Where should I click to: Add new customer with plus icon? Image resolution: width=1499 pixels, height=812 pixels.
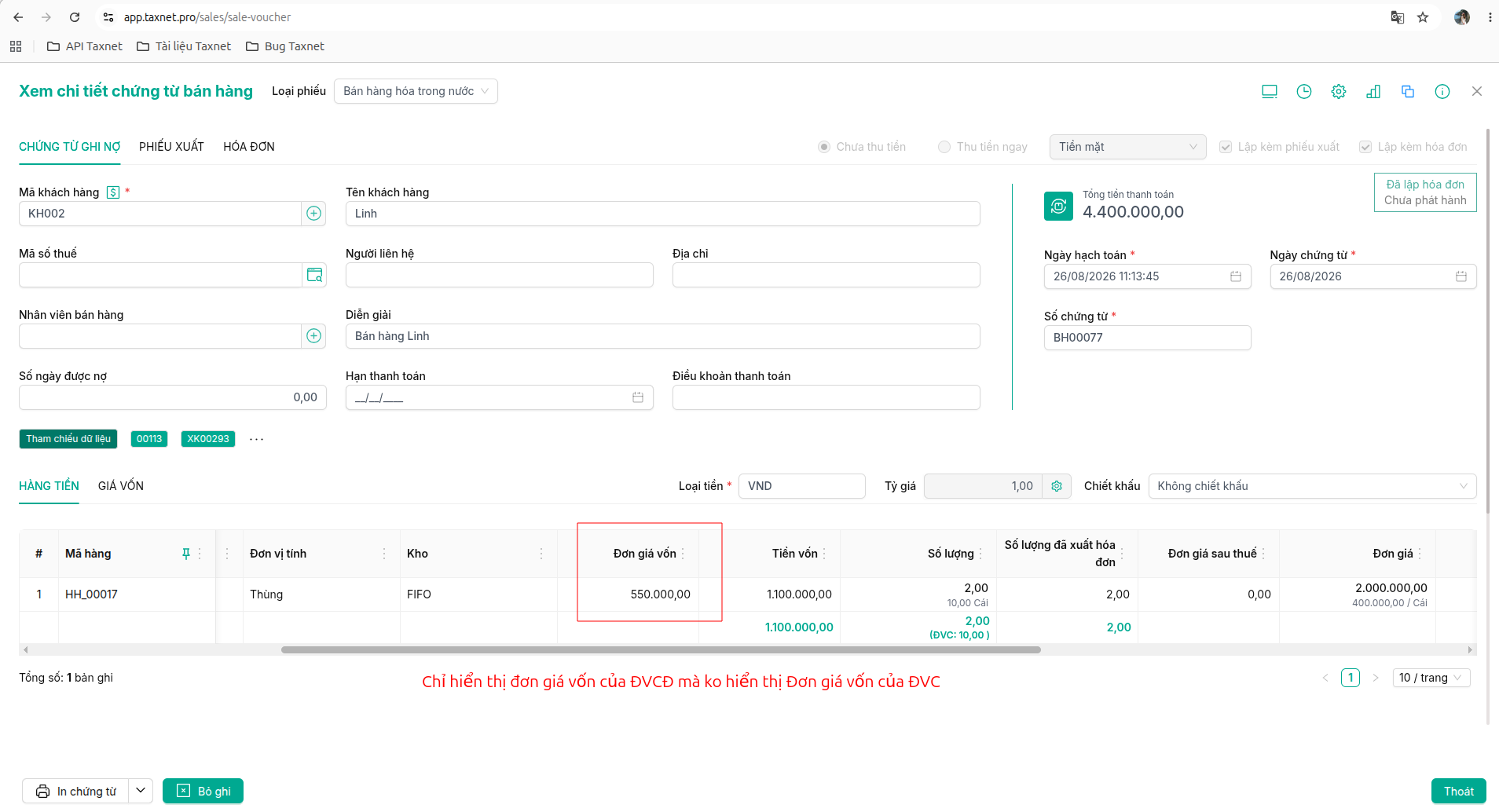pyautogui.click(x=313, y=214)
